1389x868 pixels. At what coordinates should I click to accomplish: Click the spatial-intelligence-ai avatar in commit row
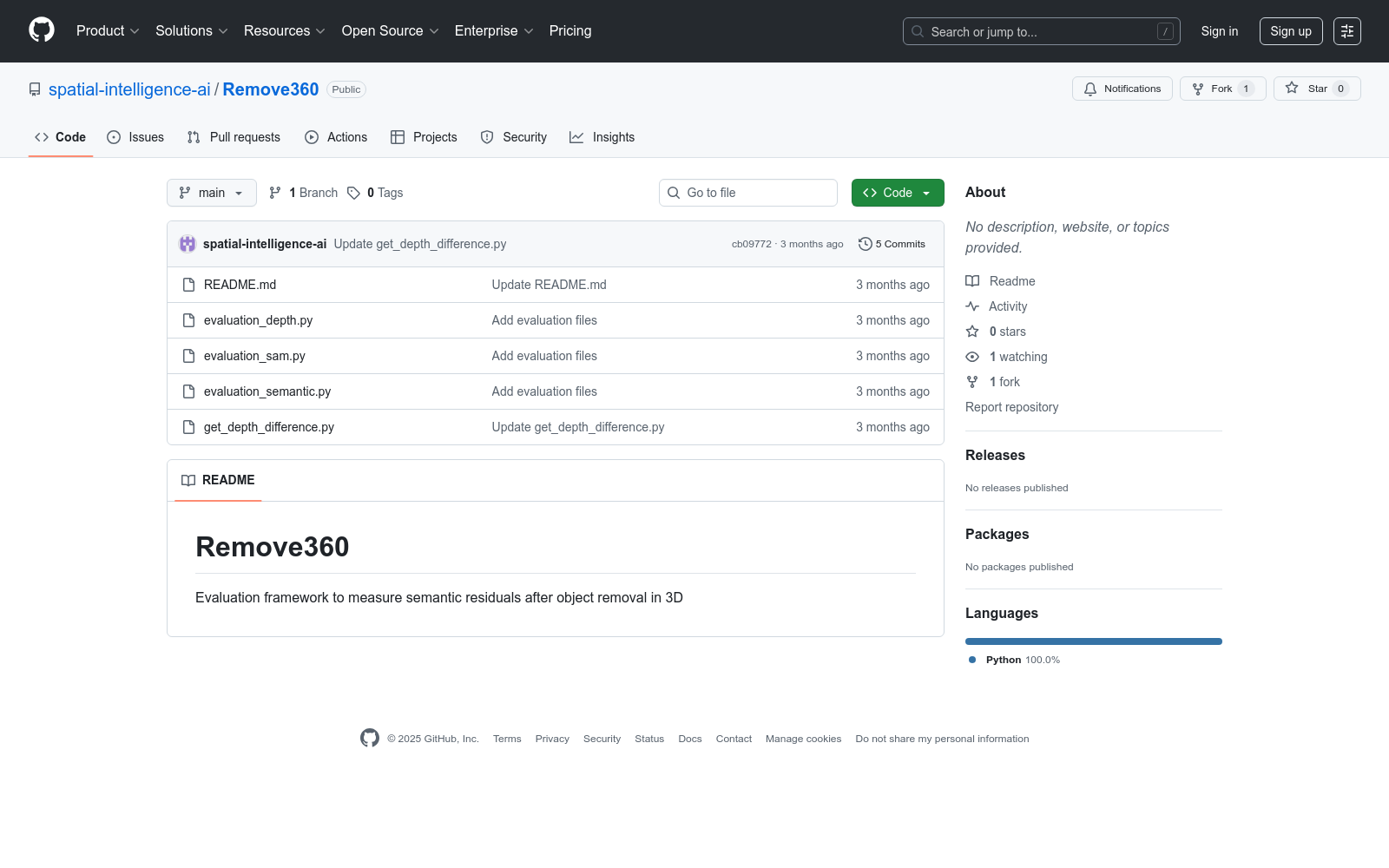tap(188, 244)
